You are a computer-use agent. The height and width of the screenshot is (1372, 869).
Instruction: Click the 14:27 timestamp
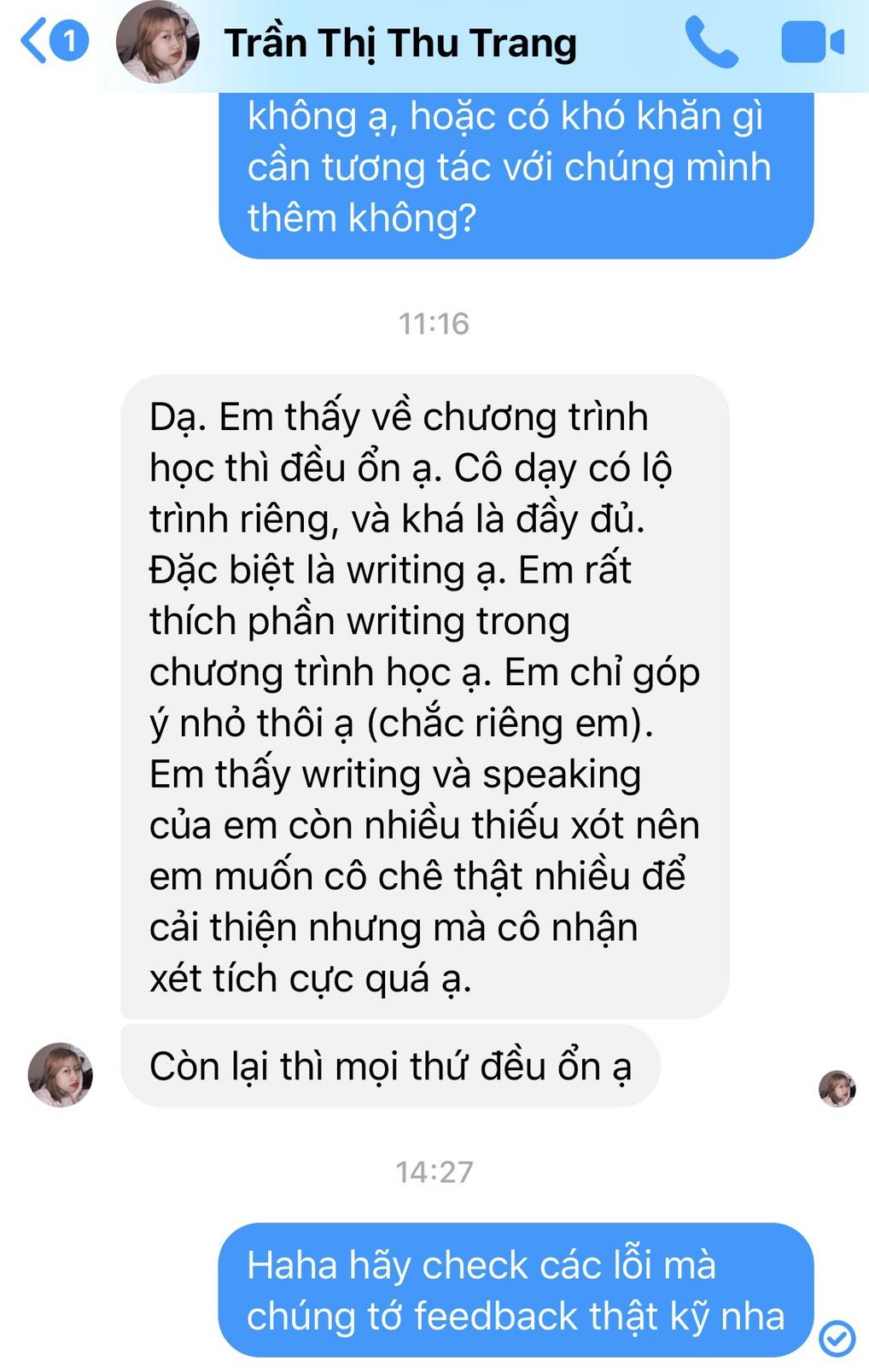pos(434,1171)
